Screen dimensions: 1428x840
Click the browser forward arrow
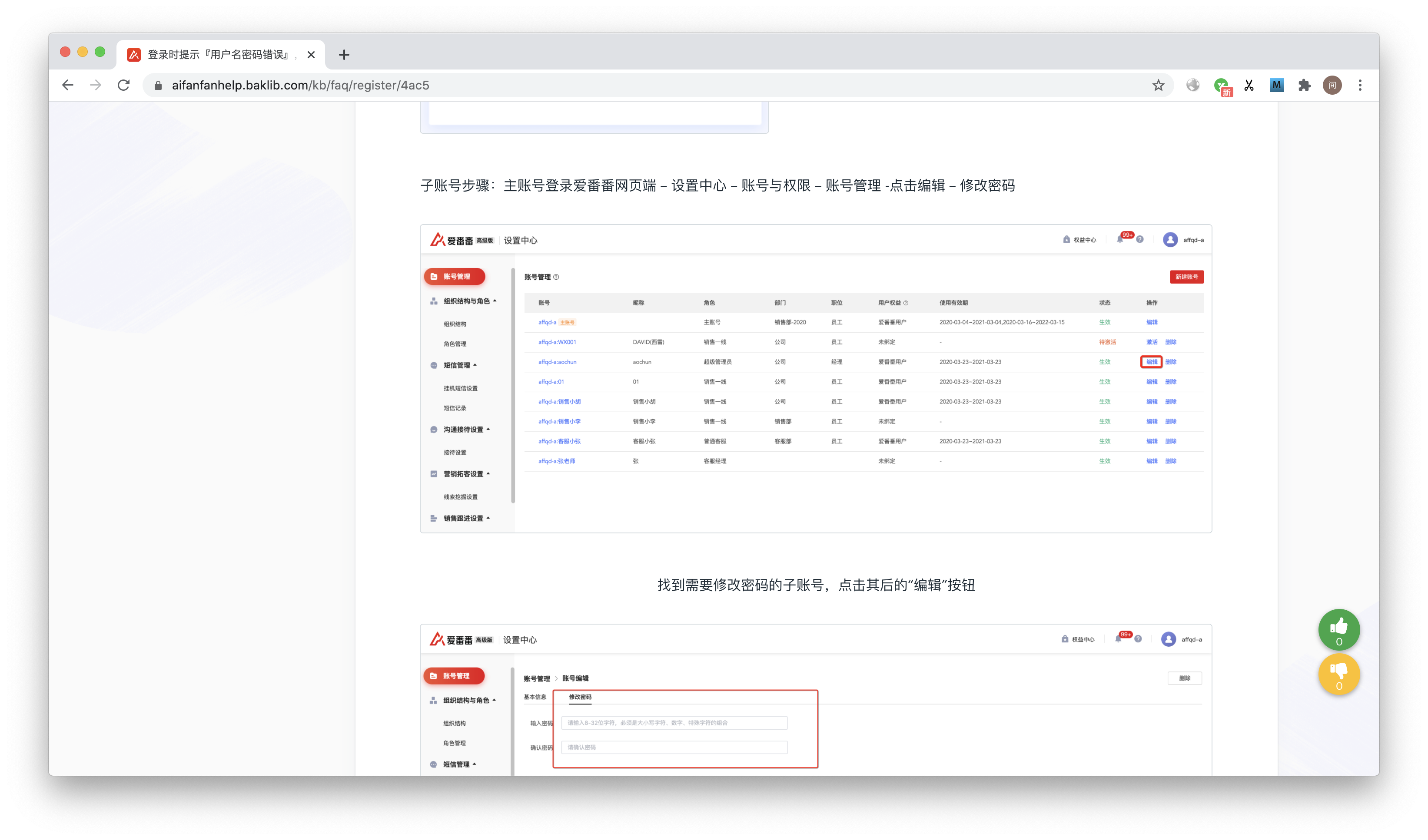click(95, 85)
